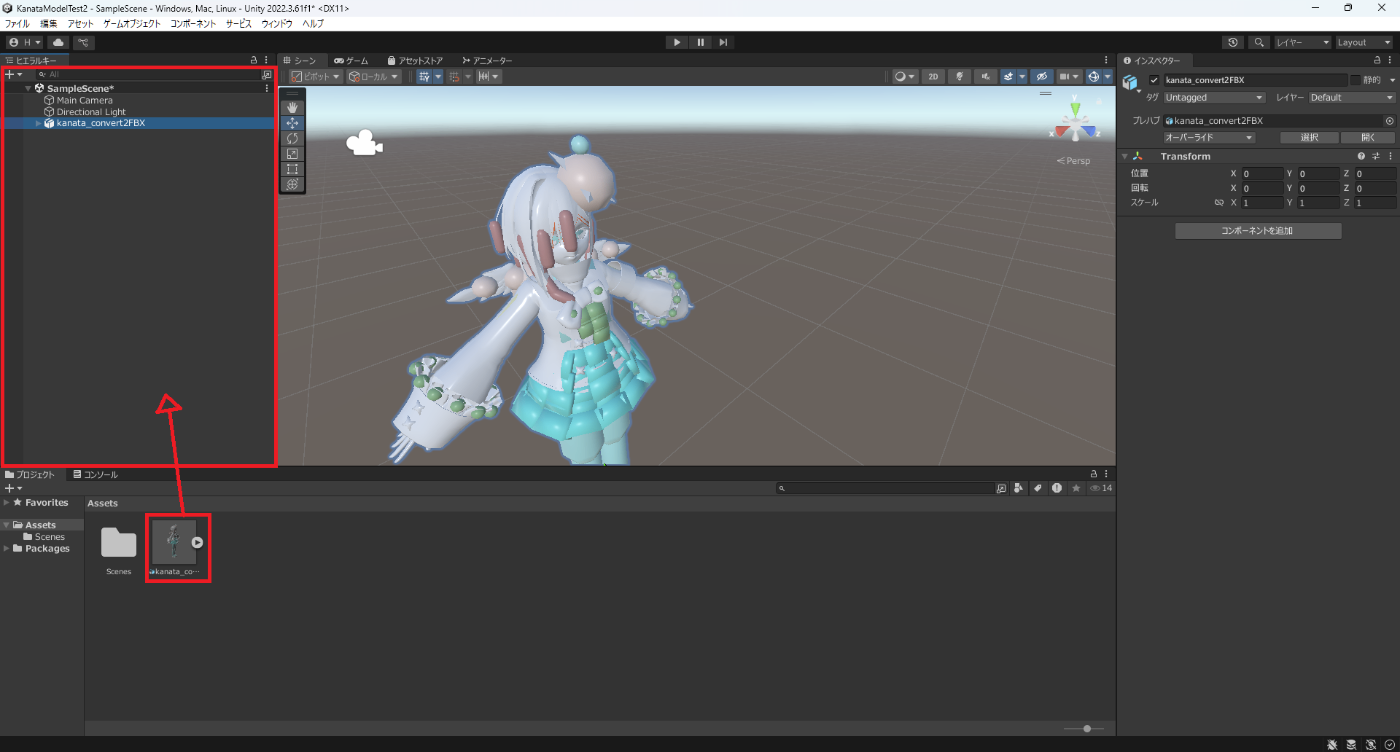Click the 開く (Open) prefab button

pyautogui.click(x=1368, y=138)
